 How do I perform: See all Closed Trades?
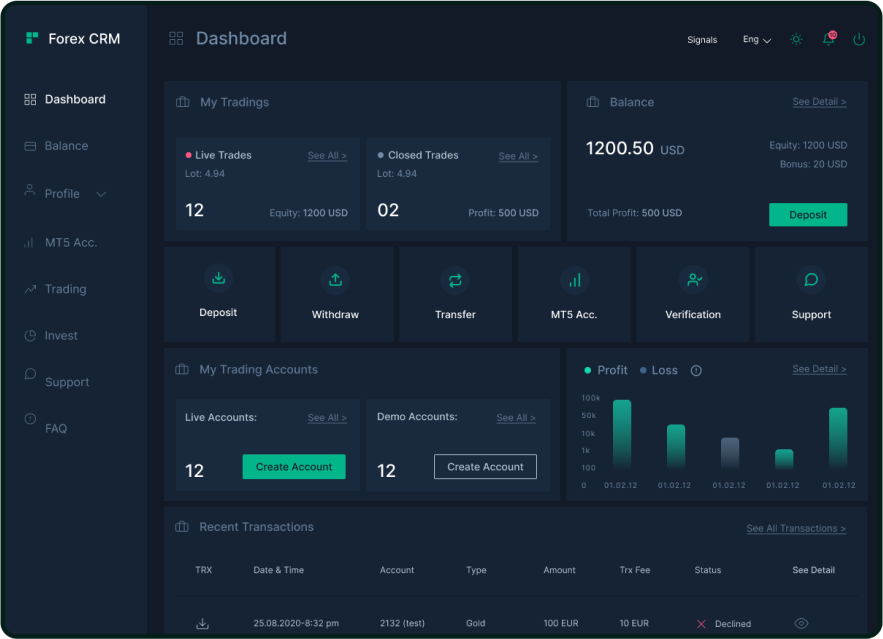click(518, 157)
